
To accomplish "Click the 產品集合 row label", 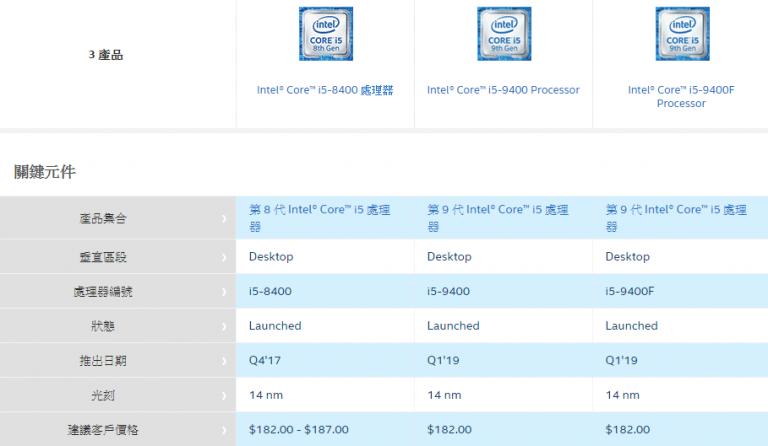I will click(103, 218).
